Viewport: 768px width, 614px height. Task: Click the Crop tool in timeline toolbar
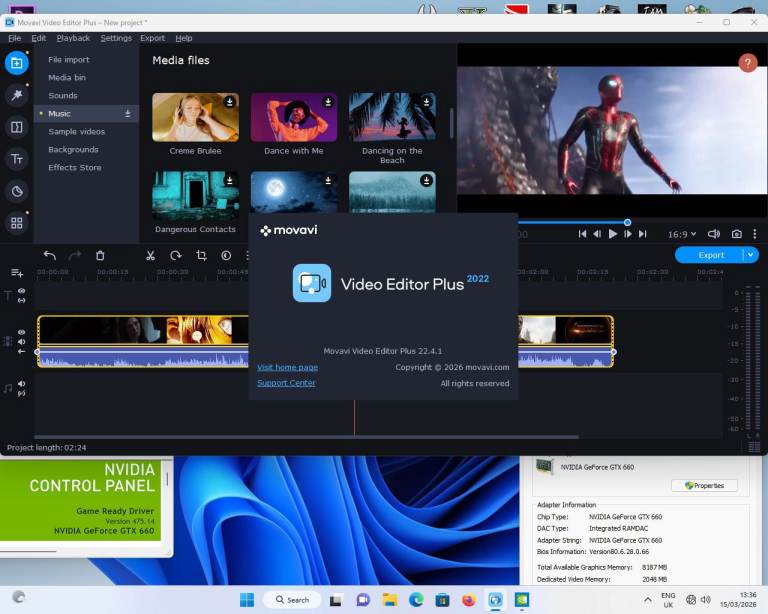pos(201,256)
